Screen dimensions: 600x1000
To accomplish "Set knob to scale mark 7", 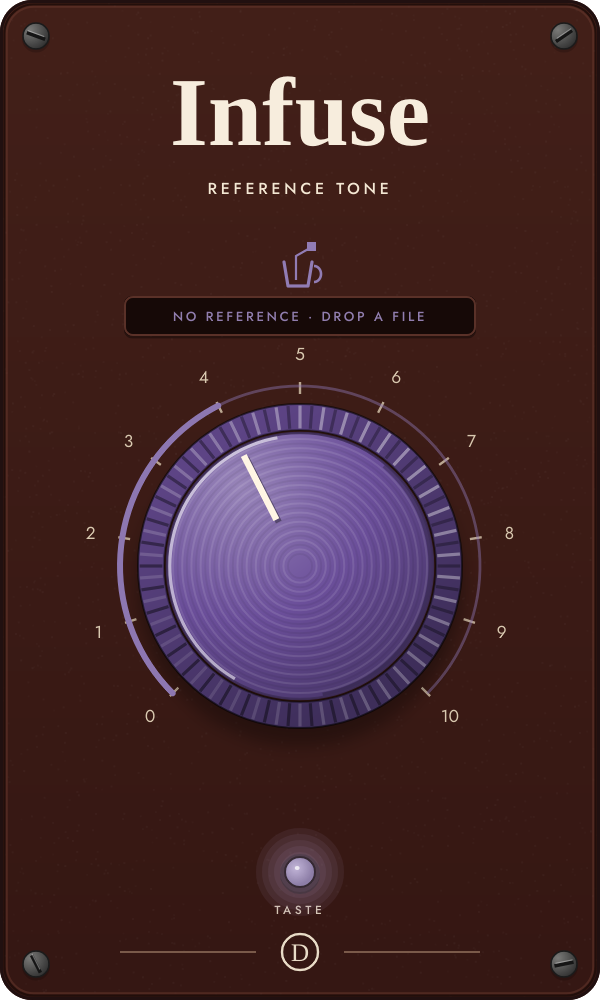I will tap(471, 441).
